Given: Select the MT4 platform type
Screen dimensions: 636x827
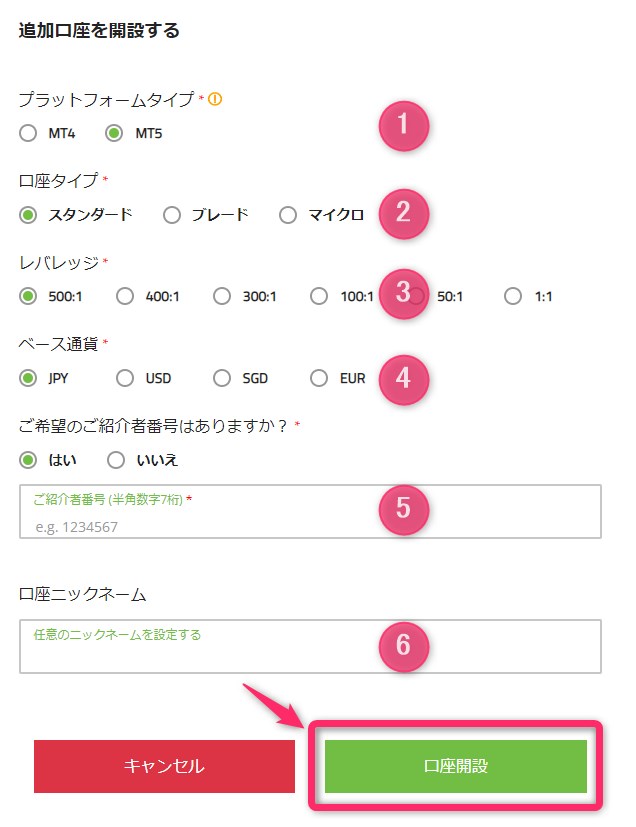Looking at the screenshot, I should point(27,131).
